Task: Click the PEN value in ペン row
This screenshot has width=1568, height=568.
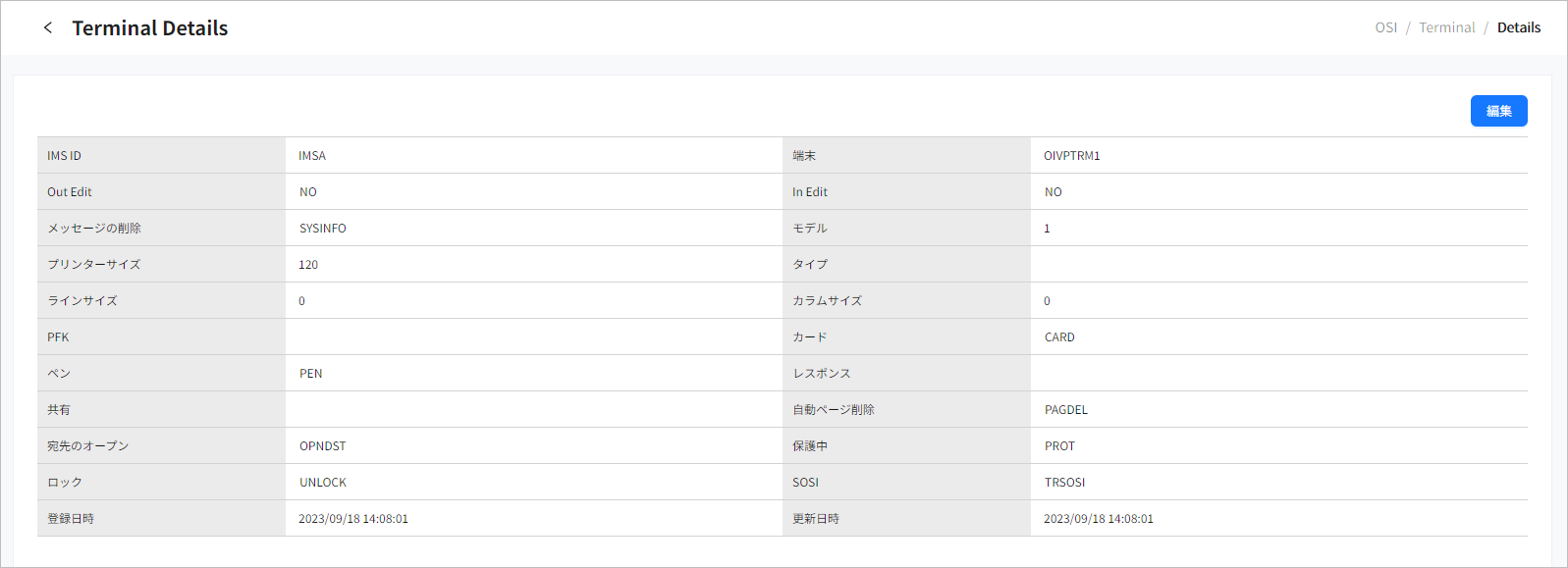Action: tap(310, 374)
